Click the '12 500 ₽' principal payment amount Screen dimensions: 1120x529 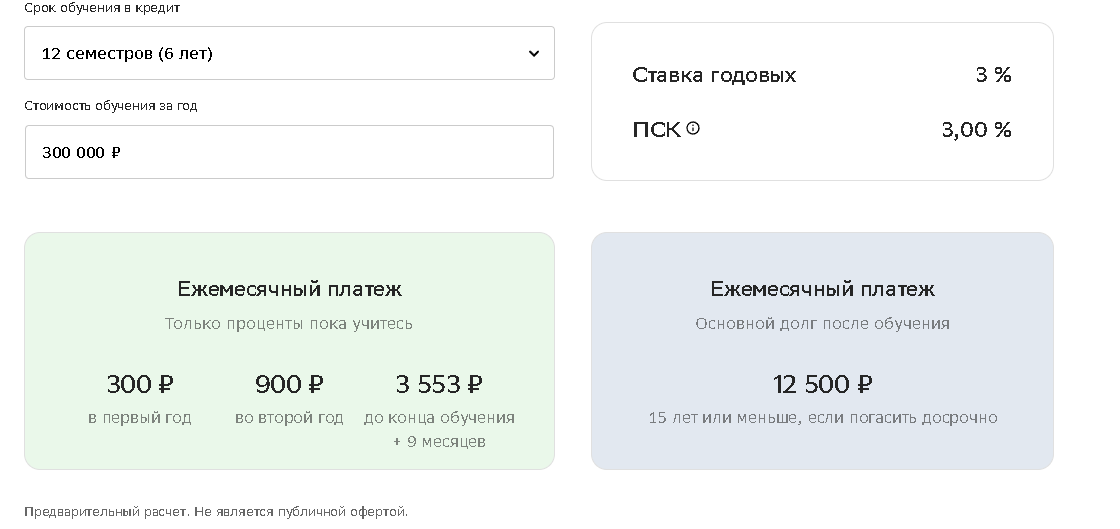pos(822,384)
